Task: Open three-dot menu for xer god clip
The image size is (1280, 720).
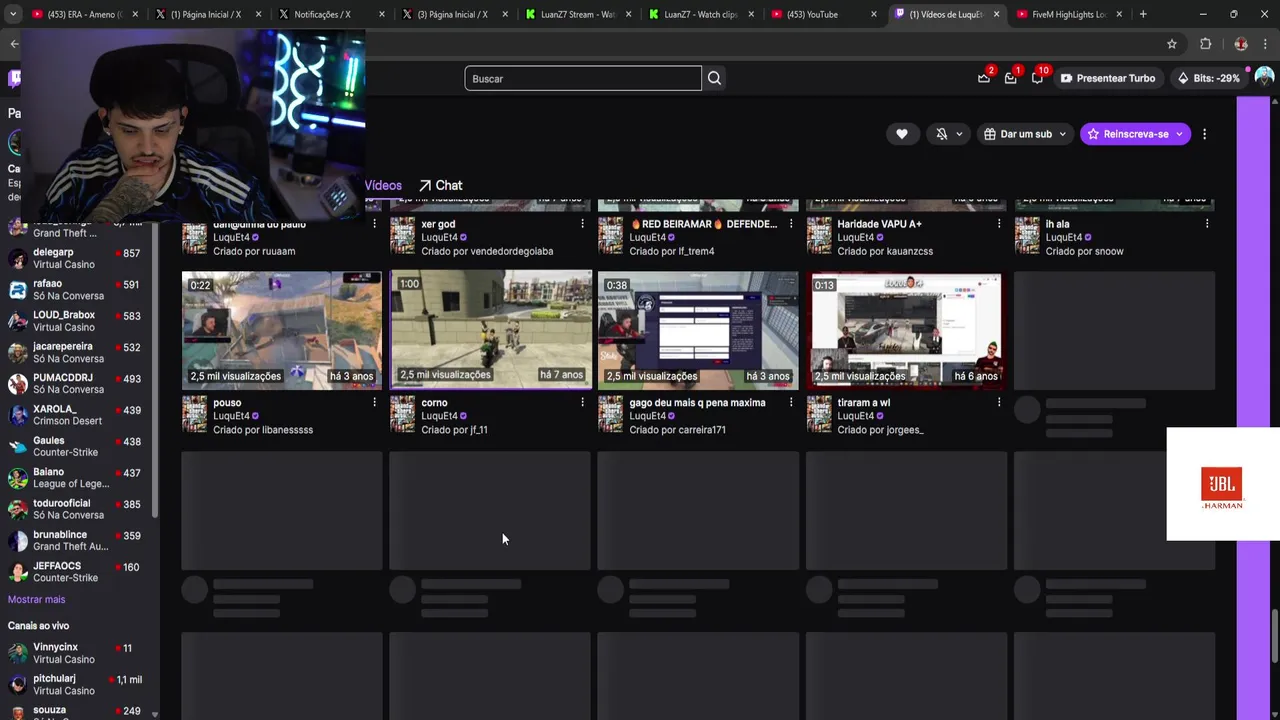Action: point(582,224)
